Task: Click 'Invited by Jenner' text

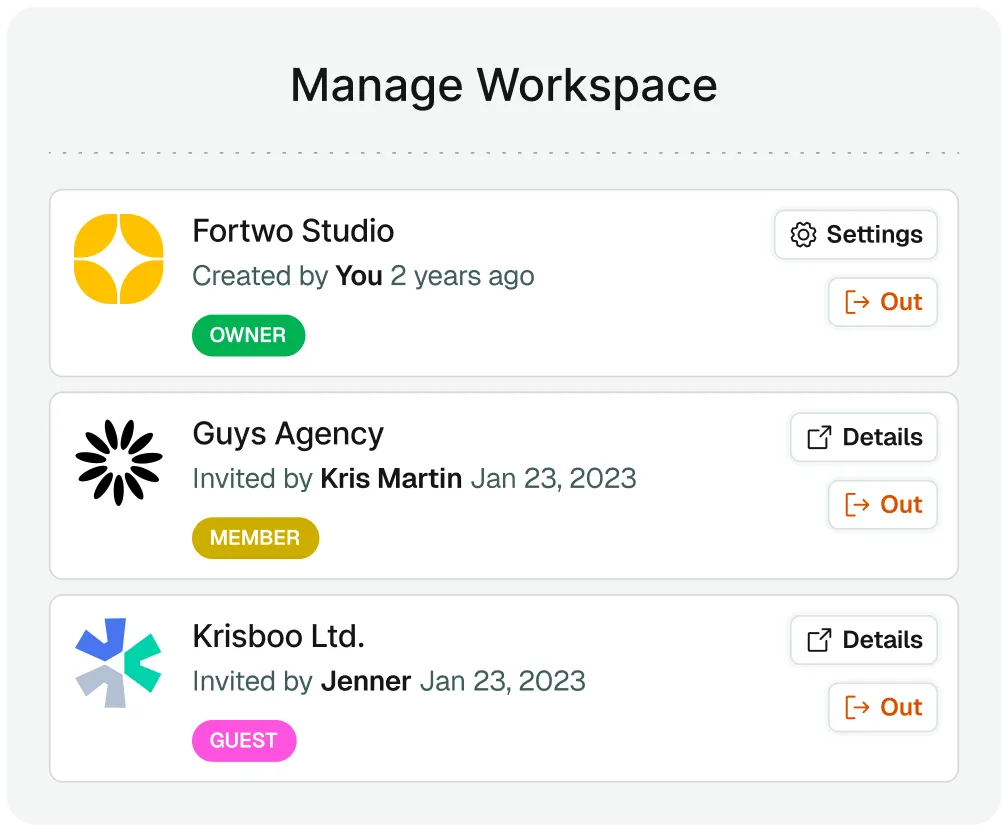Action: coord(302,681)
